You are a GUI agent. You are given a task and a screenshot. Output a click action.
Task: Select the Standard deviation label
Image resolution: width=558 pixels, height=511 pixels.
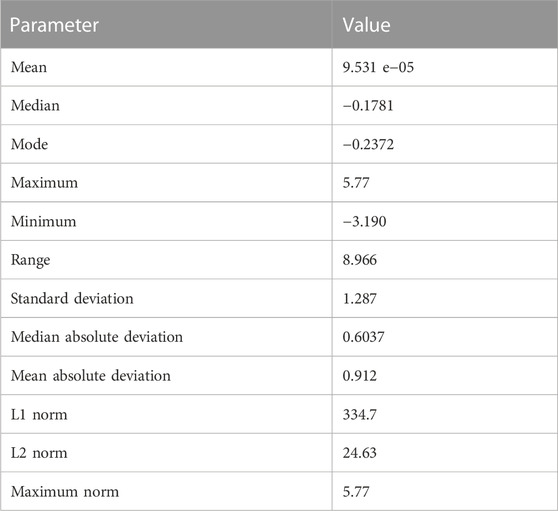[72, 299]
